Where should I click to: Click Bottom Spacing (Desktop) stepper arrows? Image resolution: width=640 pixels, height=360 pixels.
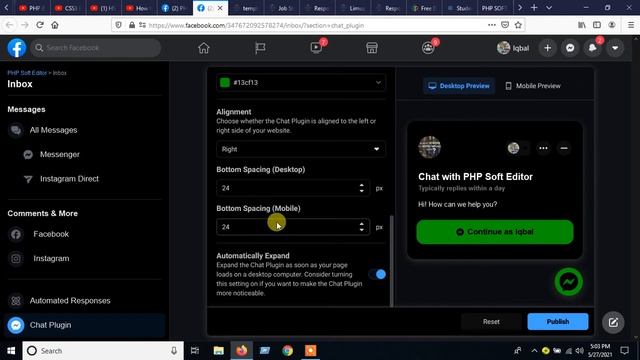point(362,188)
